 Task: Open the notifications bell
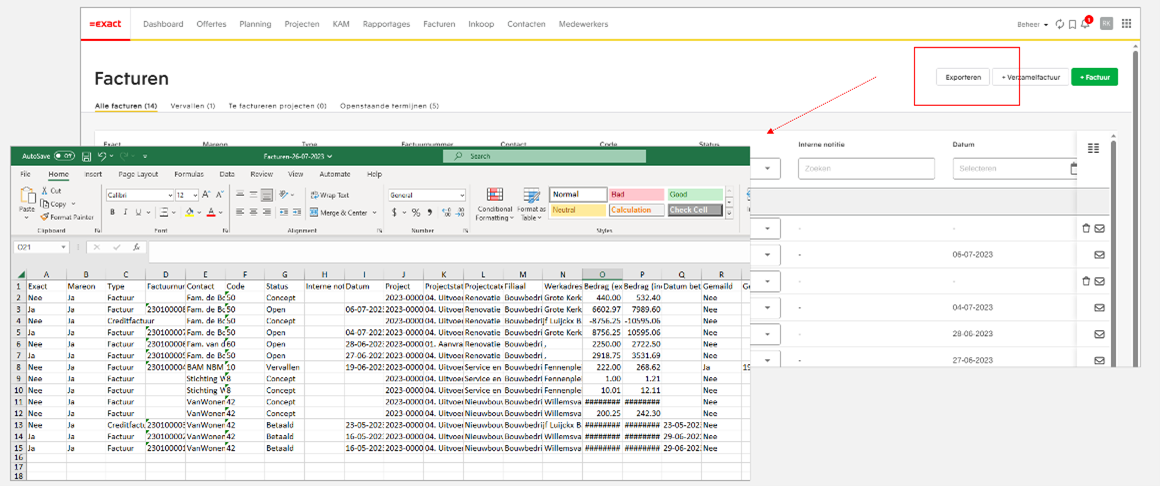[x=1086, y=24]
